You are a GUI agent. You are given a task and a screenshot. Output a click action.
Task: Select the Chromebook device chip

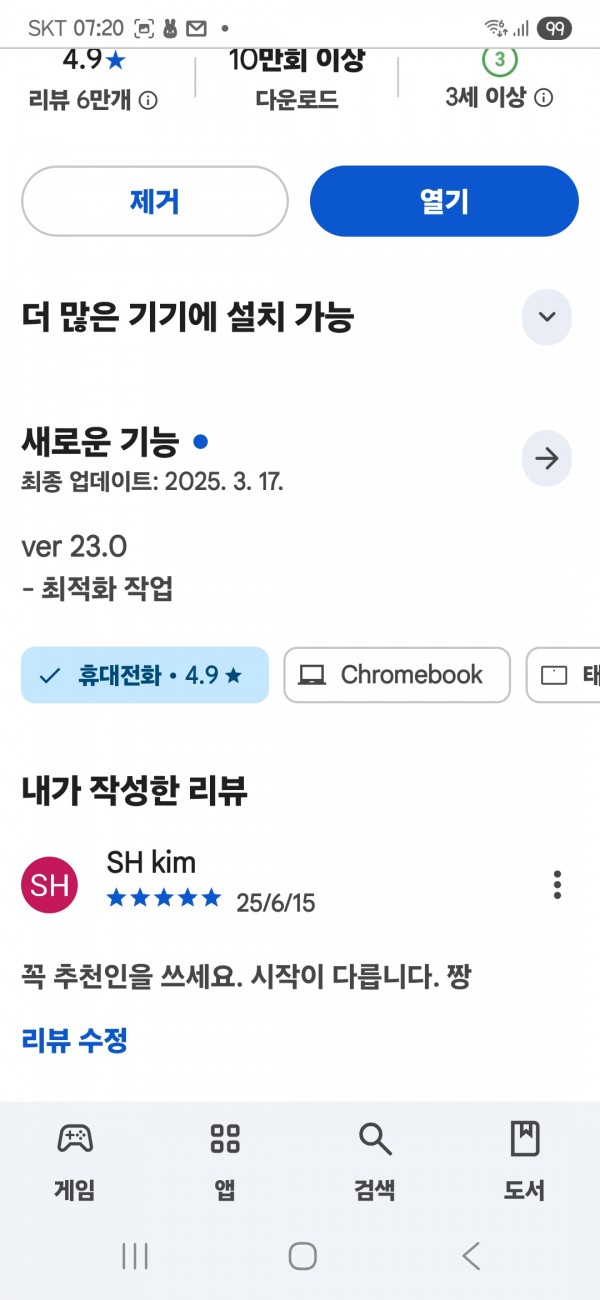397,675
